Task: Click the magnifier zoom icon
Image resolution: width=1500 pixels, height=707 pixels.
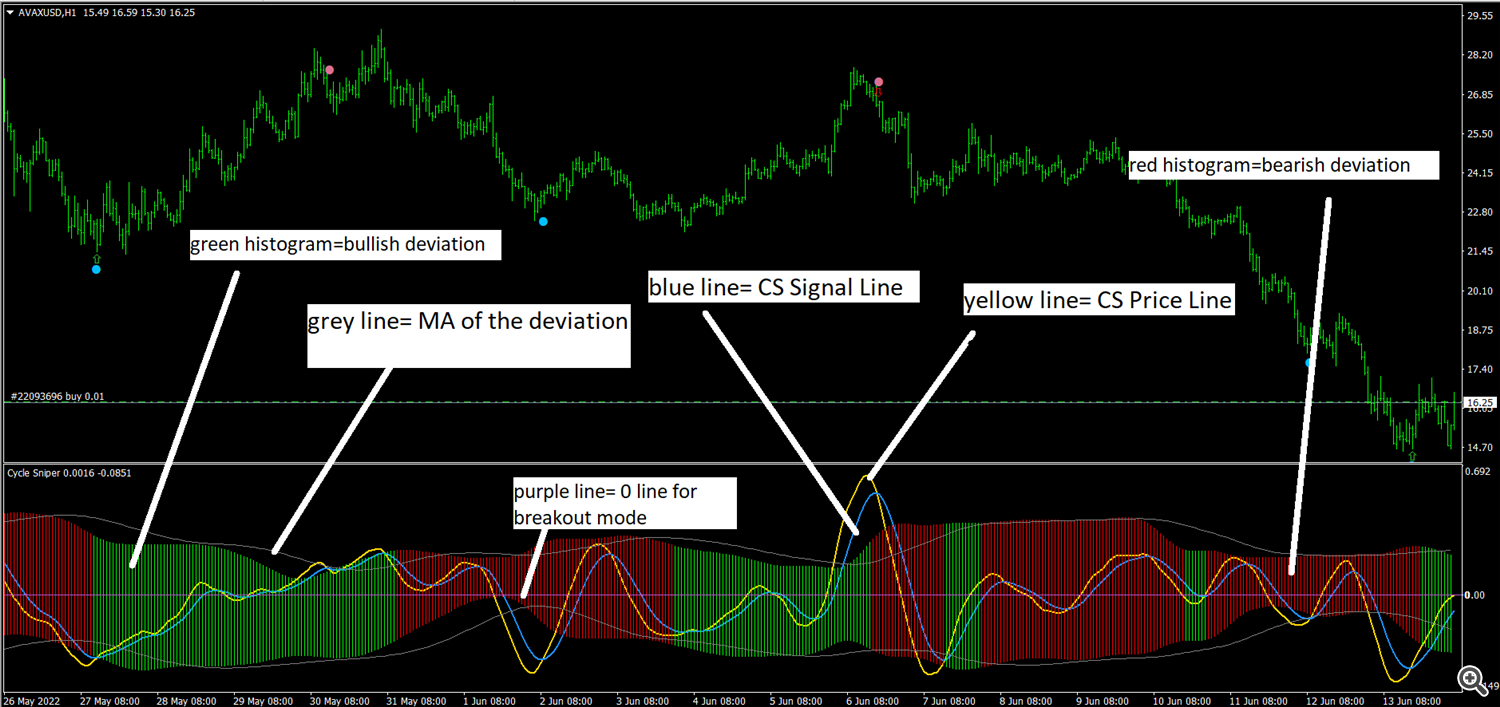Action: tap(1471, 680)
